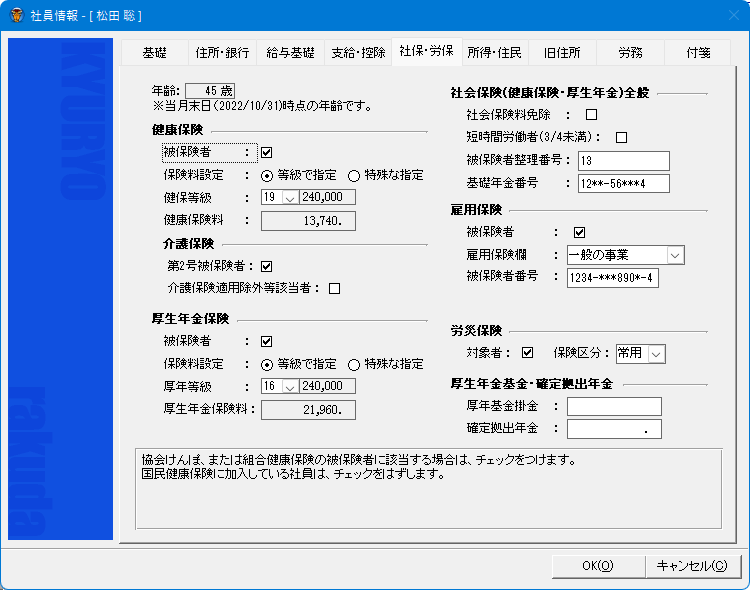Toggle 厚生年金保険 被保険者 checkbox
750x590 pixels.
[266, 342]
